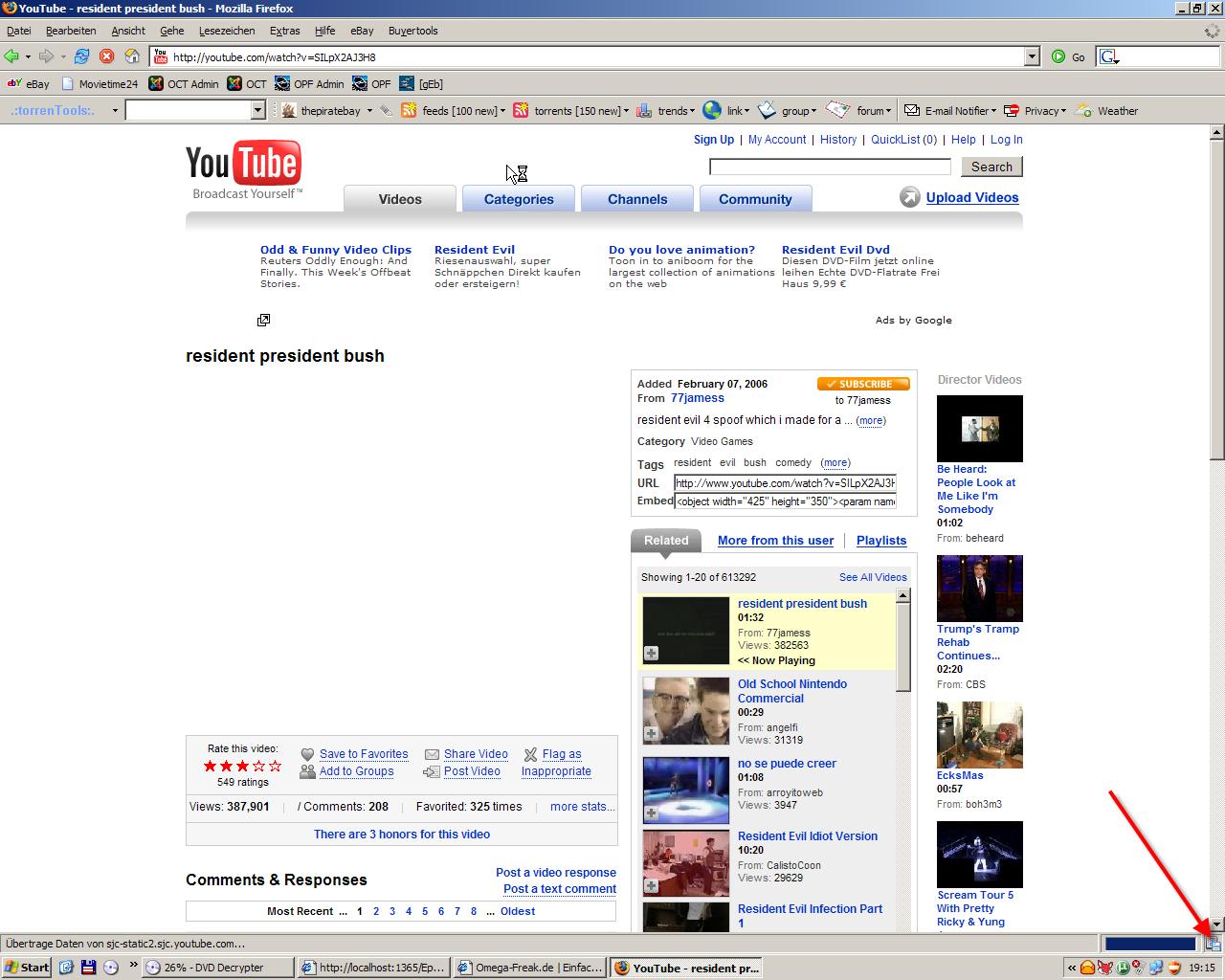Click the highlighter icon beside thepiratebay
The height and width of the screenshot is (980, 1225).
pyautogui.click(x=386, y=111)
